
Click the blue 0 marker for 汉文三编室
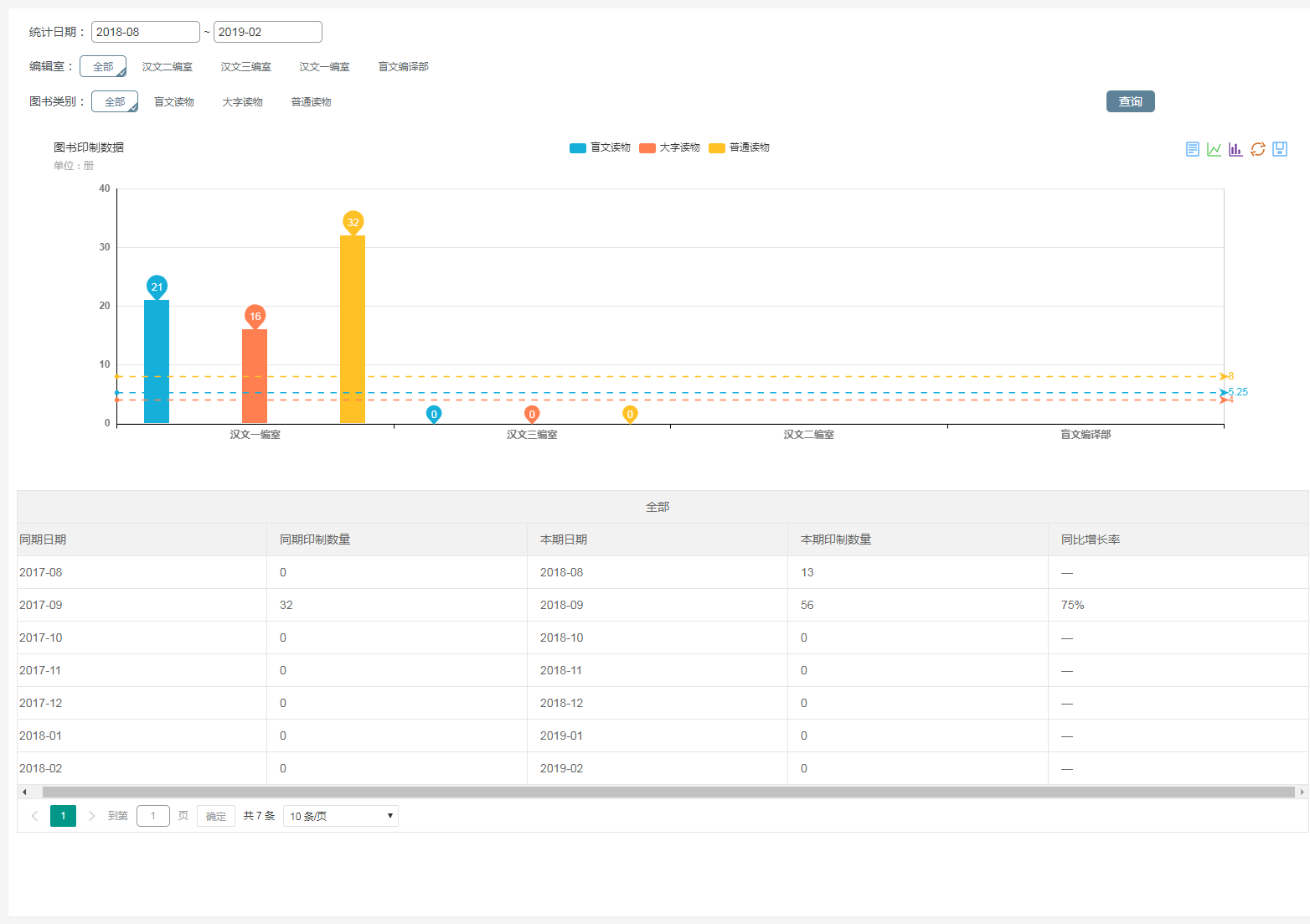coord(434,414)
